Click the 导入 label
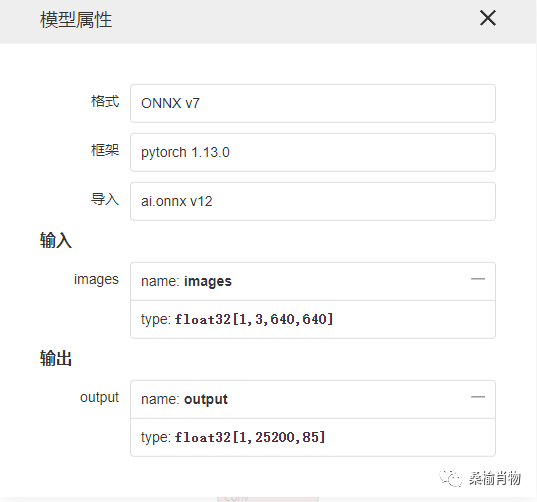This screenshot has width=537, height=502. 105,199
